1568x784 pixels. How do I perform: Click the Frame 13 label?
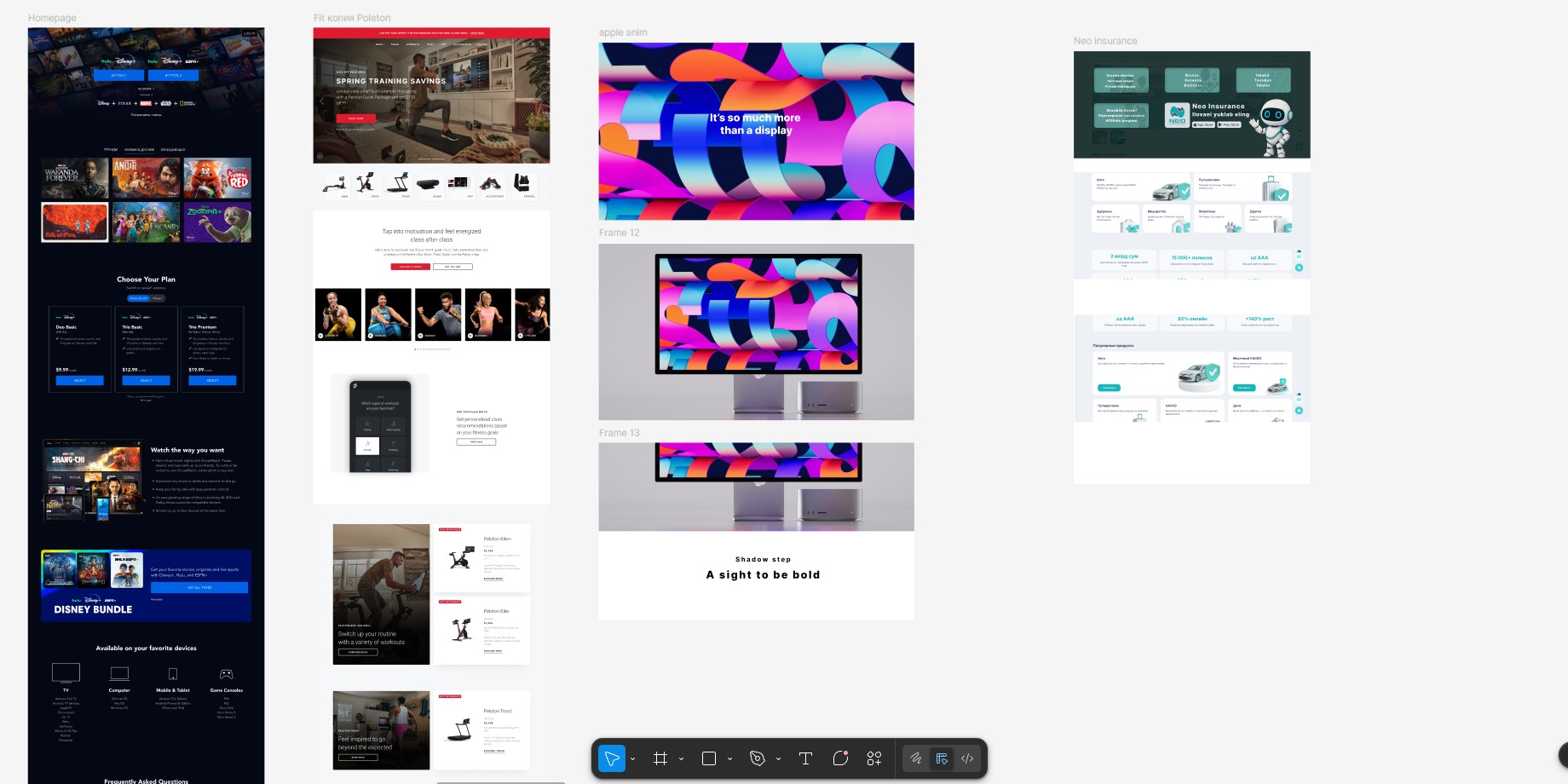619,433
